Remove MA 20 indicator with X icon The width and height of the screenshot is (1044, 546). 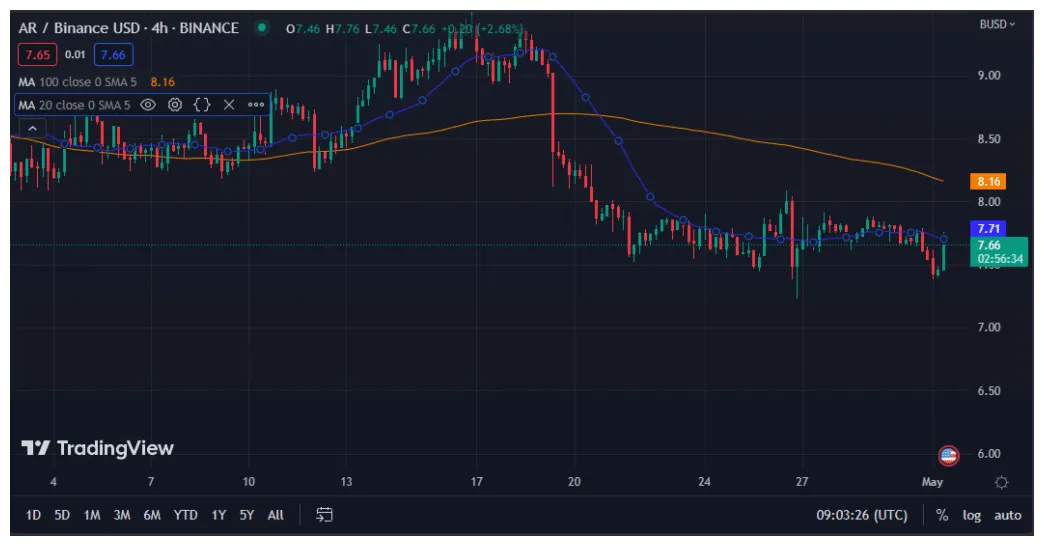coord(229,105)
